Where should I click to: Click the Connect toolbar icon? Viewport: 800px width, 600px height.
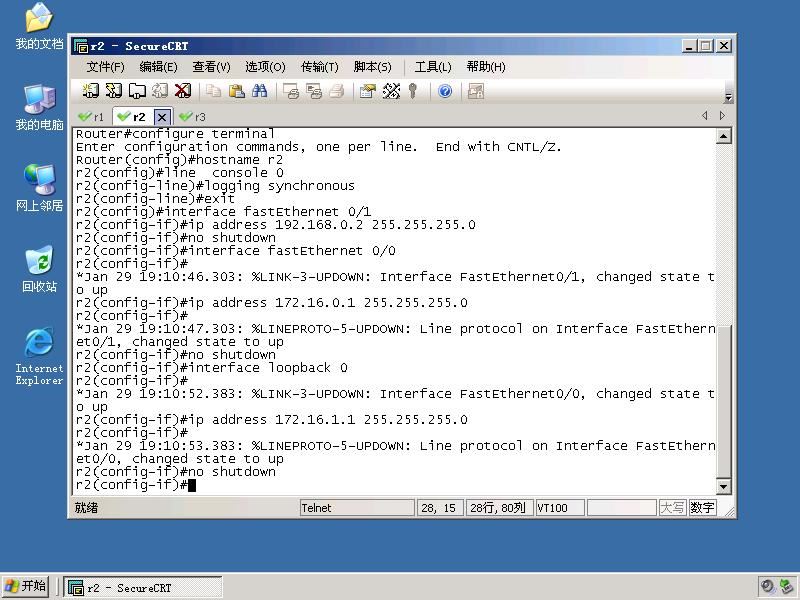pyautogui.click(x=91, y=91)
